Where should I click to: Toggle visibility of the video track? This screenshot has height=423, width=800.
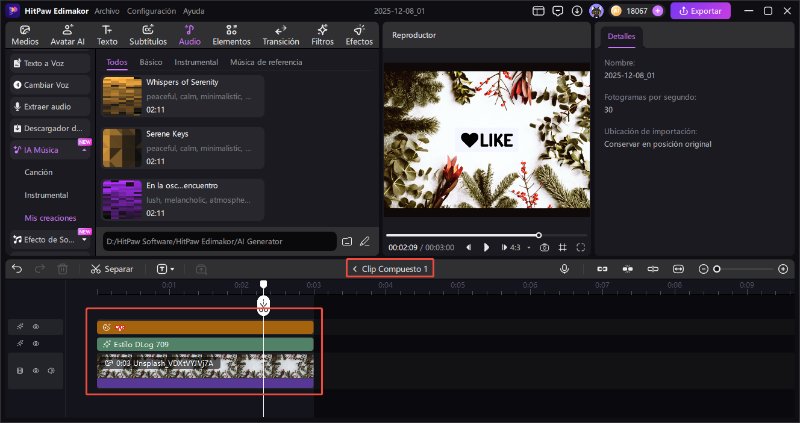coord(36,371)
